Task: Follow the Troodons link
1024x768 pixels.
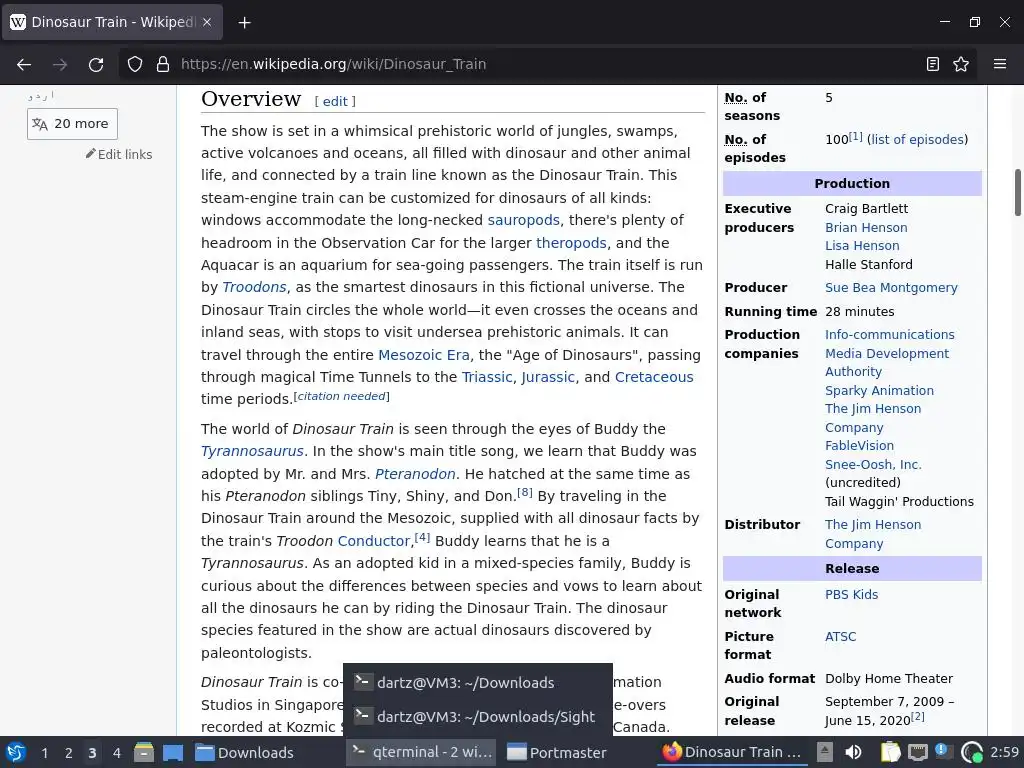Action: pos(254,287)
